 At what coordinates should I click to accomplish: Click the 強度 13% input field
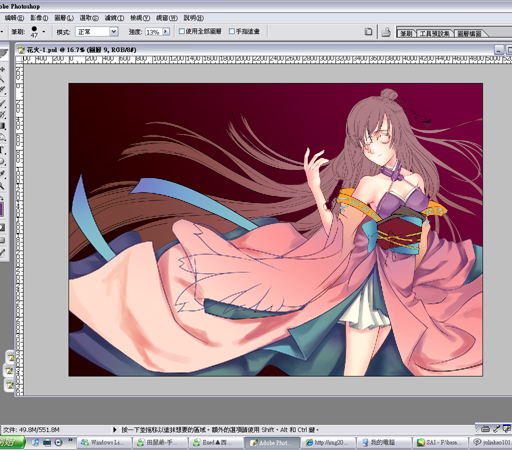[x=153, y=32]
